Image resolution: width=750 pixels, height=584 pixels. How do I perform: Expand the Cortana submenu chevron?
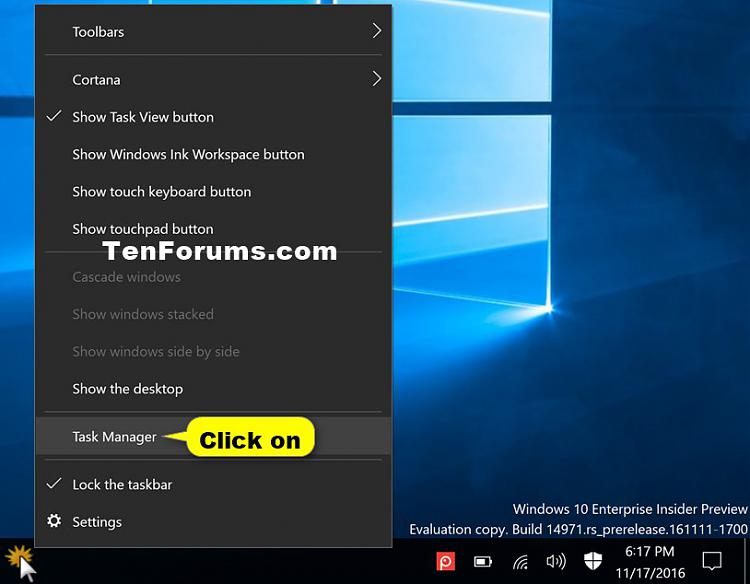(x=377, y=79)
